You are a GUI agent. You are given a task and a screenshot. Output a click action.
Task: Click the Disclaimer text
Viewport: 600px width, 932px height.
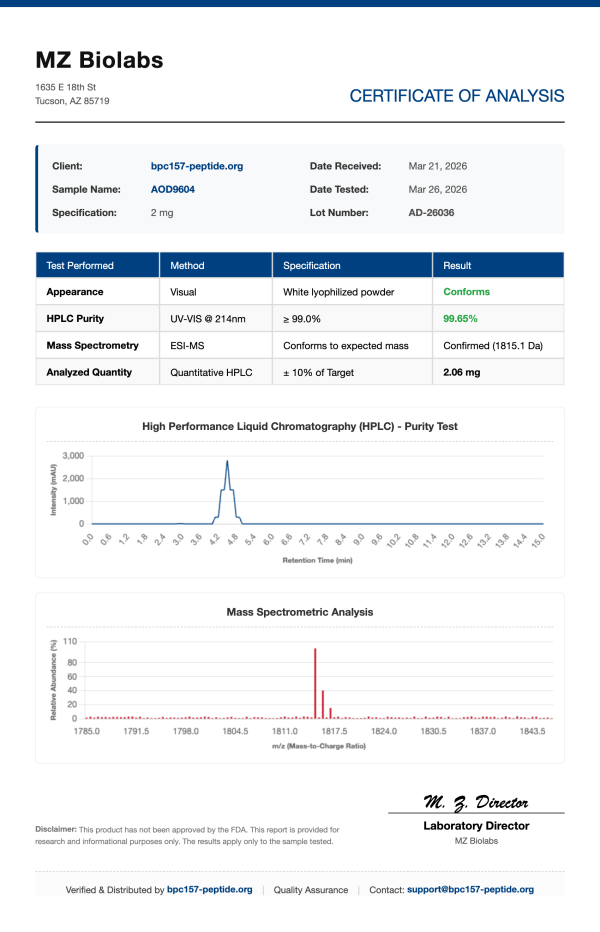(x=187, y=836)
